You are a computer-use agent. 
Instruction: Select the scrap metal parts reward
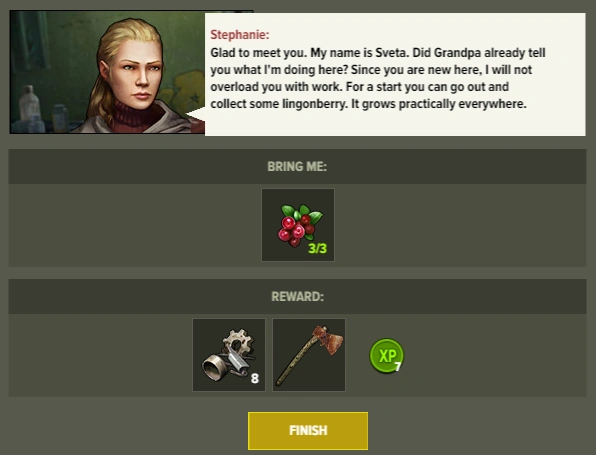point(229,355)
